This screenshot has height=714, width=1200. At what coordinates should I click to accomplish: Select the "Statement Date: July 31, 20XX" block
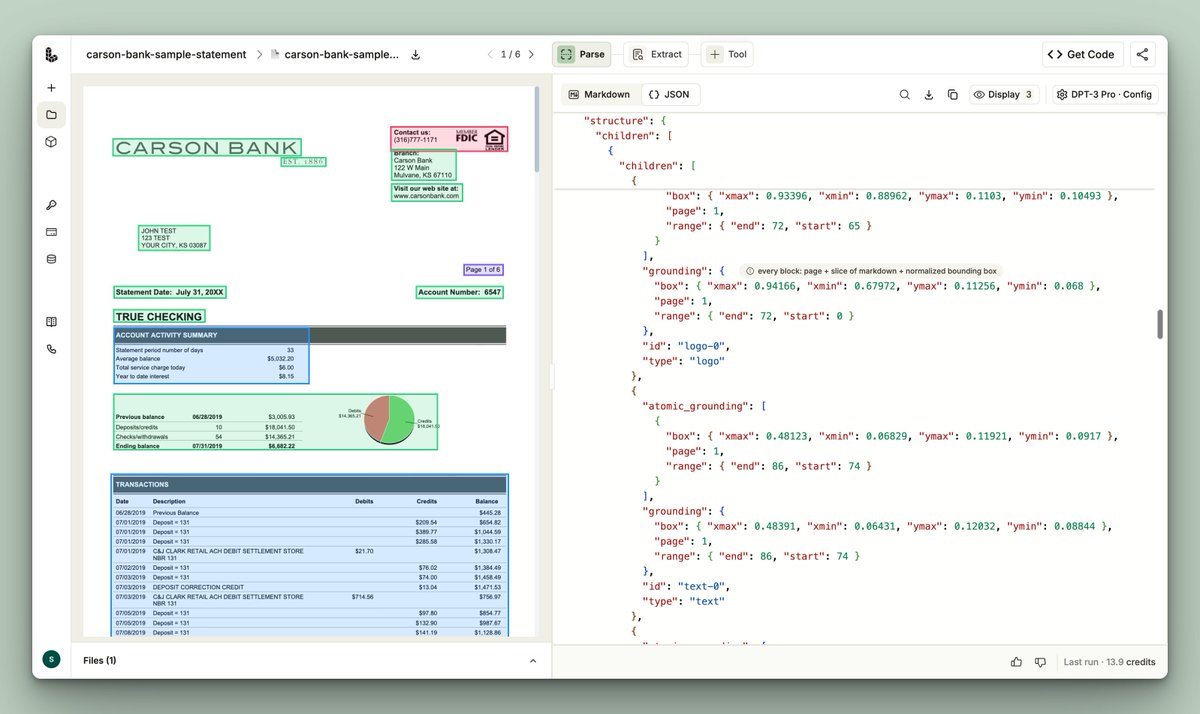click(x=170, y=292)
